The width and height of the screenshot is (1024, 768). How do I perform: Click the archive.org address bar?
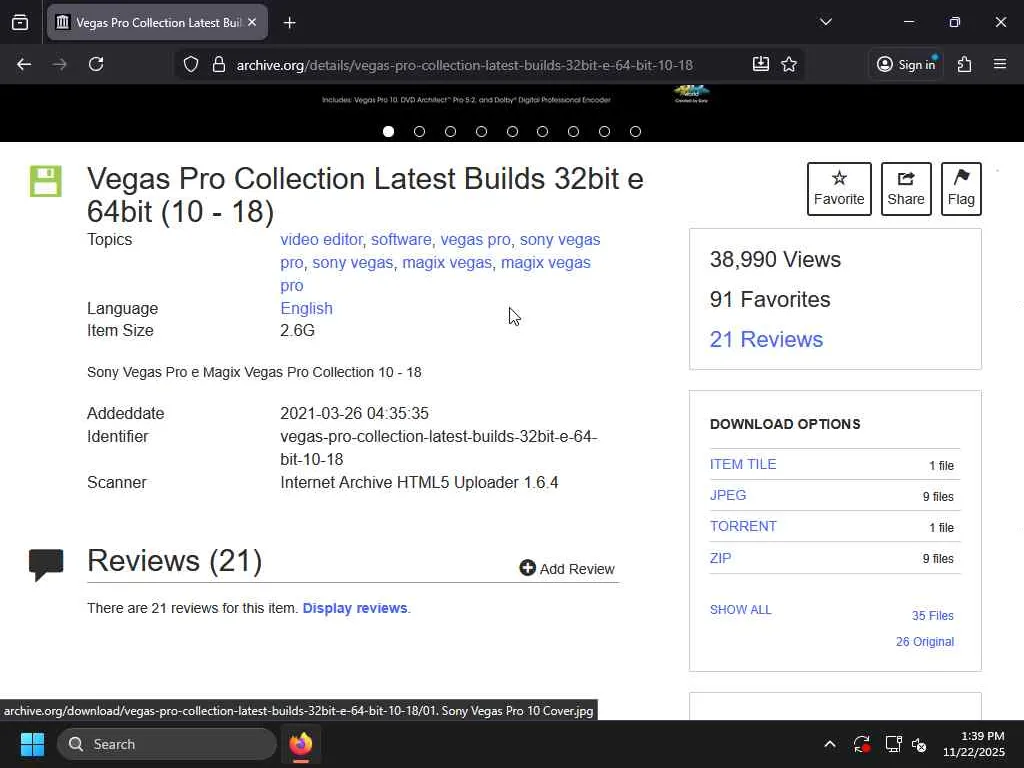[464, 65]
